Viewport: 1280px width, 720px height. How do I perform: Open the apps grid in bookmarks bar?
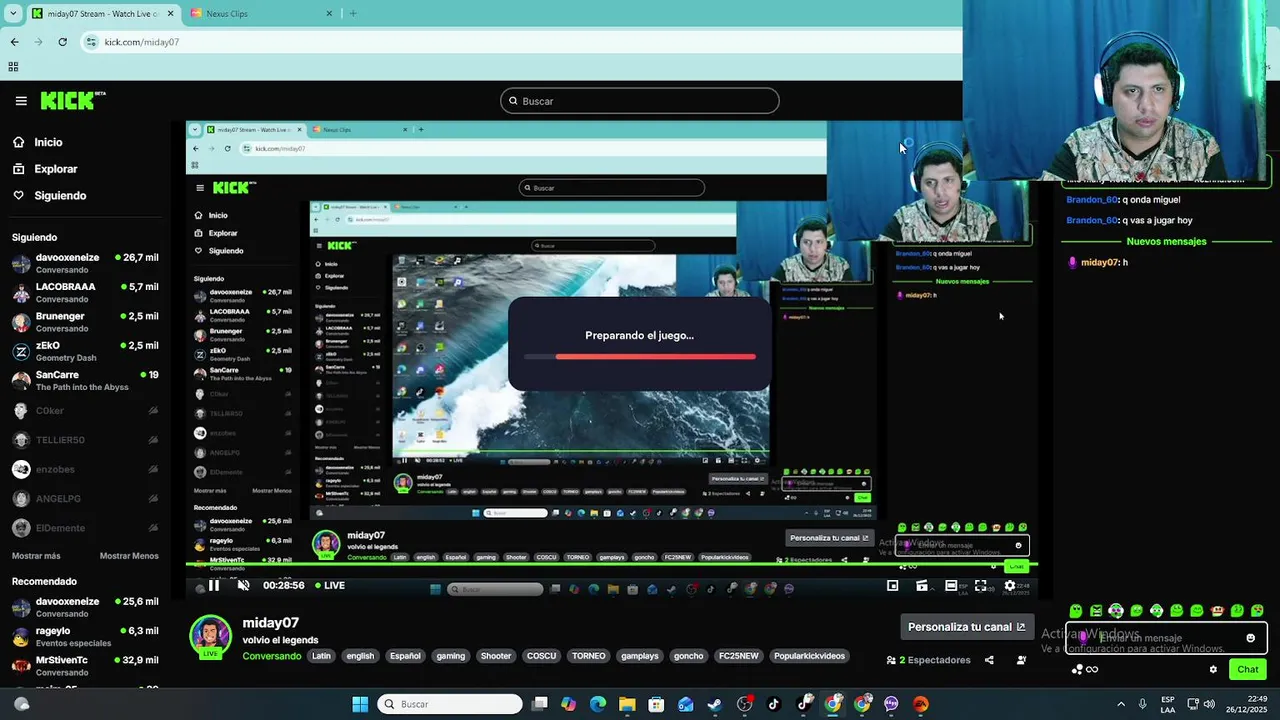pos(13,67)
